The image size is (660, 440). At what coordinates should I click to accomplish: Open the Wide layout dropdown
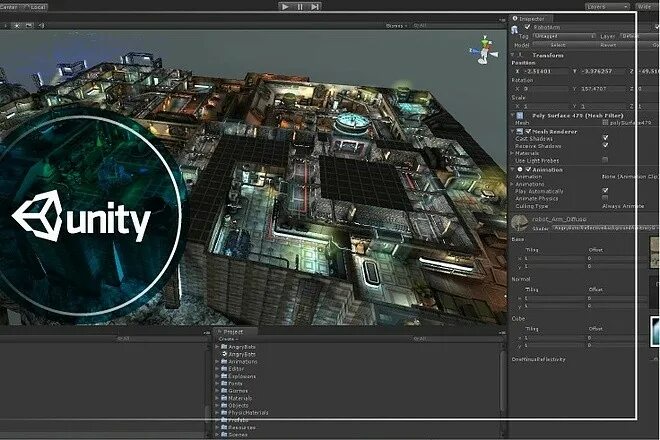point(646,7)
